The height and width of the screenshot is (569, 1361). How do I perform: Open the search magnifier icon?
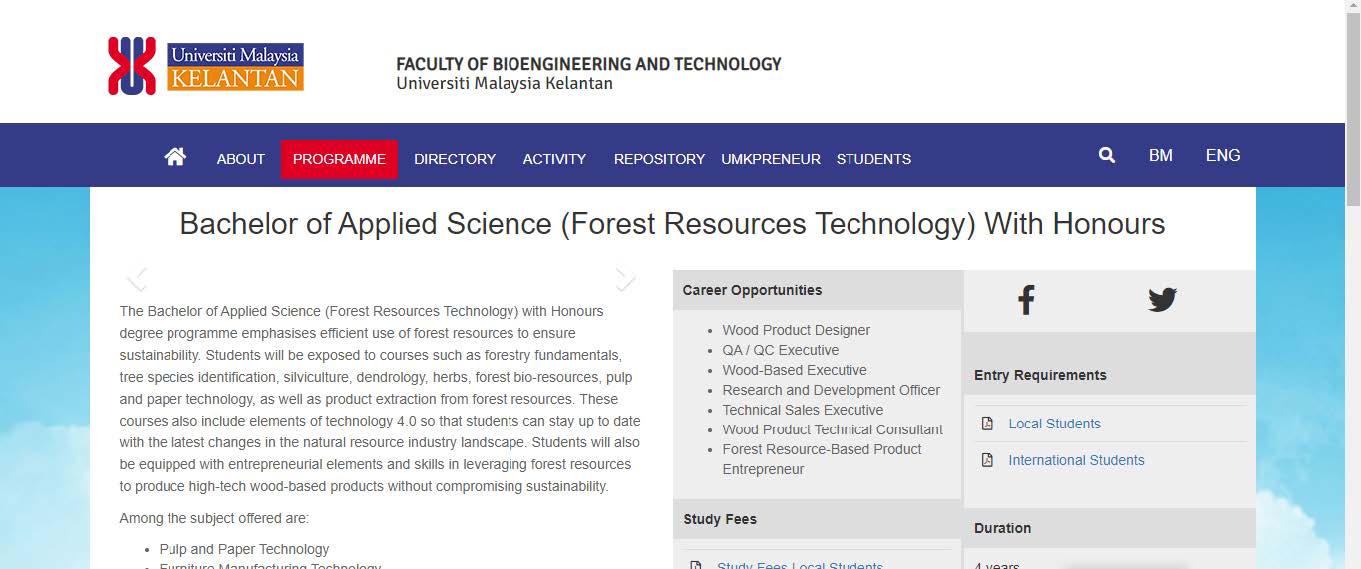point(1106,155)
